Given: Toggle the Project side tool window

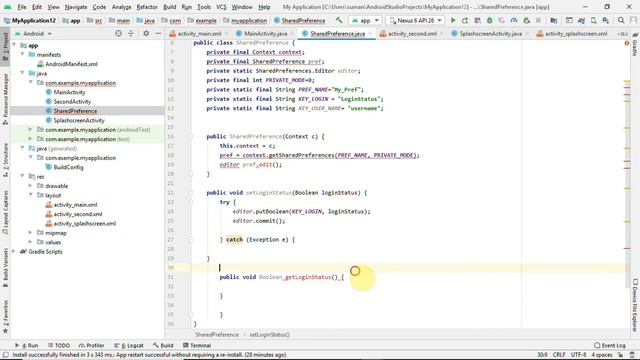Looking at the screenshot, I should [x=5, y=48].
